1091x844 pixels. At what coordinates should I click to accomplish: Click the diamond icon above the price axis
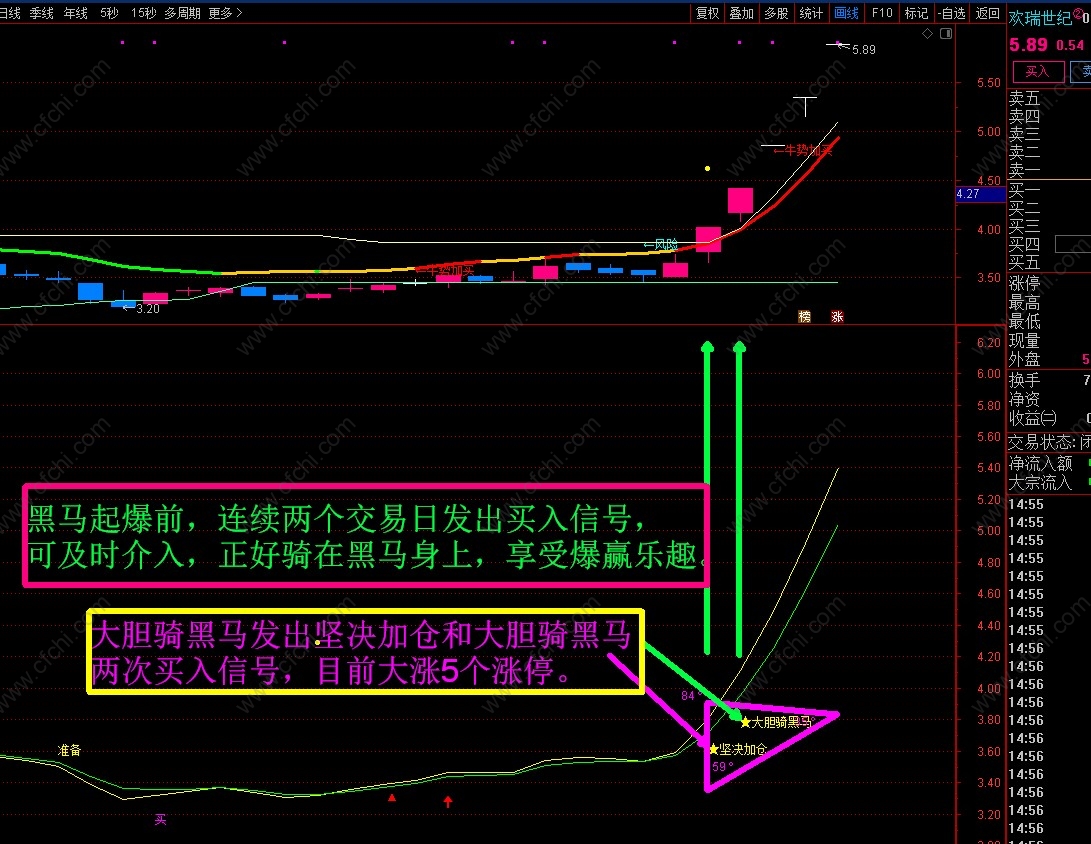click(927, 33)
